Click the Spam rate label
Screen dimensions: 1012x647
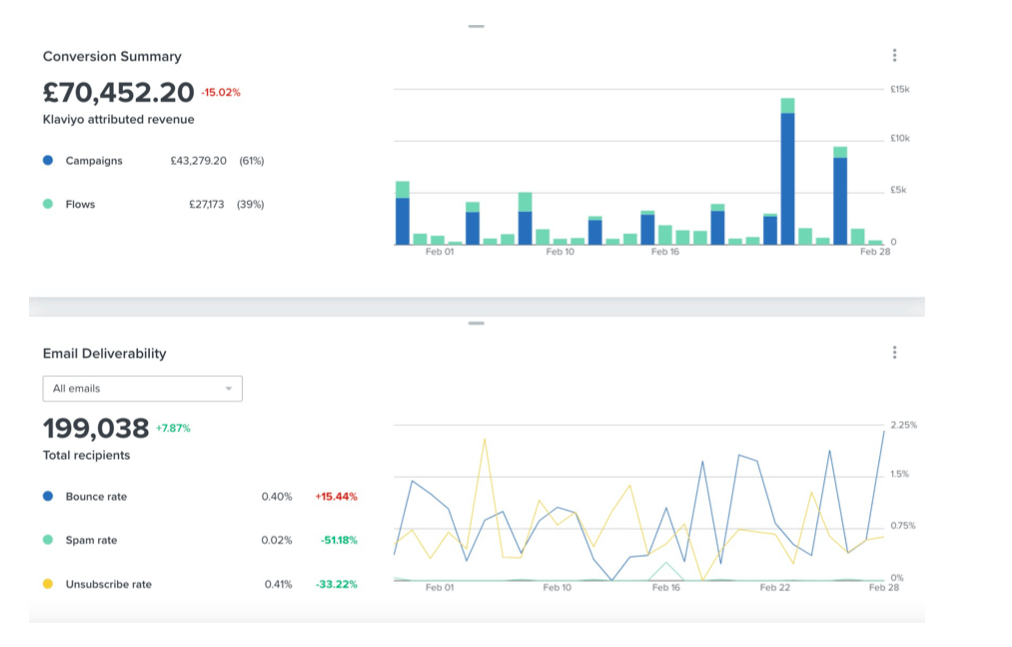[x=91, y=540]
